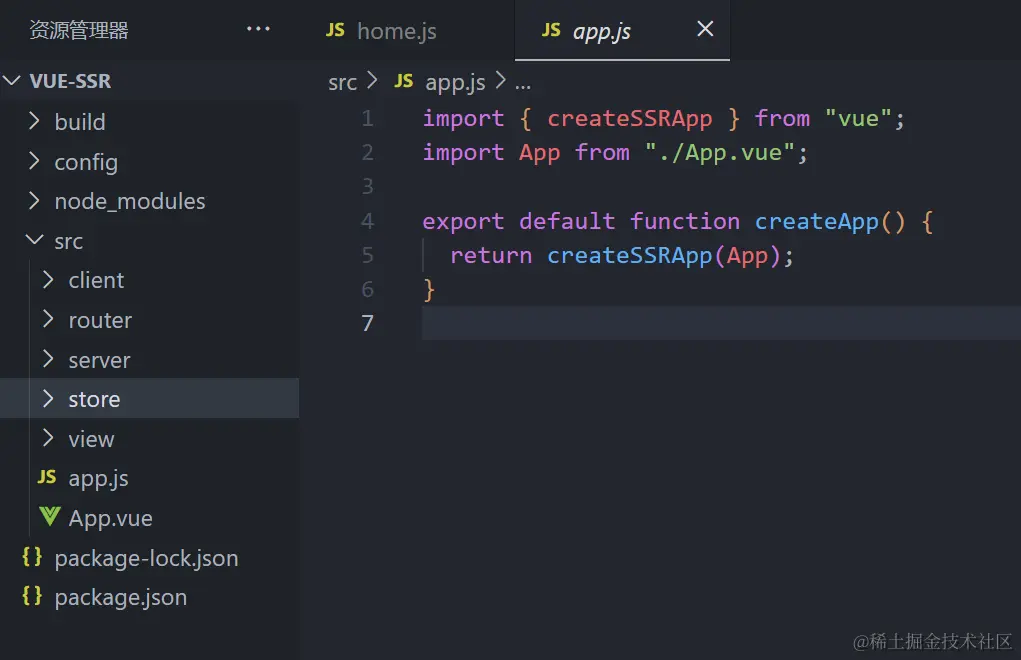Click the JS icon on home.js tab

[x=335, y=30]
